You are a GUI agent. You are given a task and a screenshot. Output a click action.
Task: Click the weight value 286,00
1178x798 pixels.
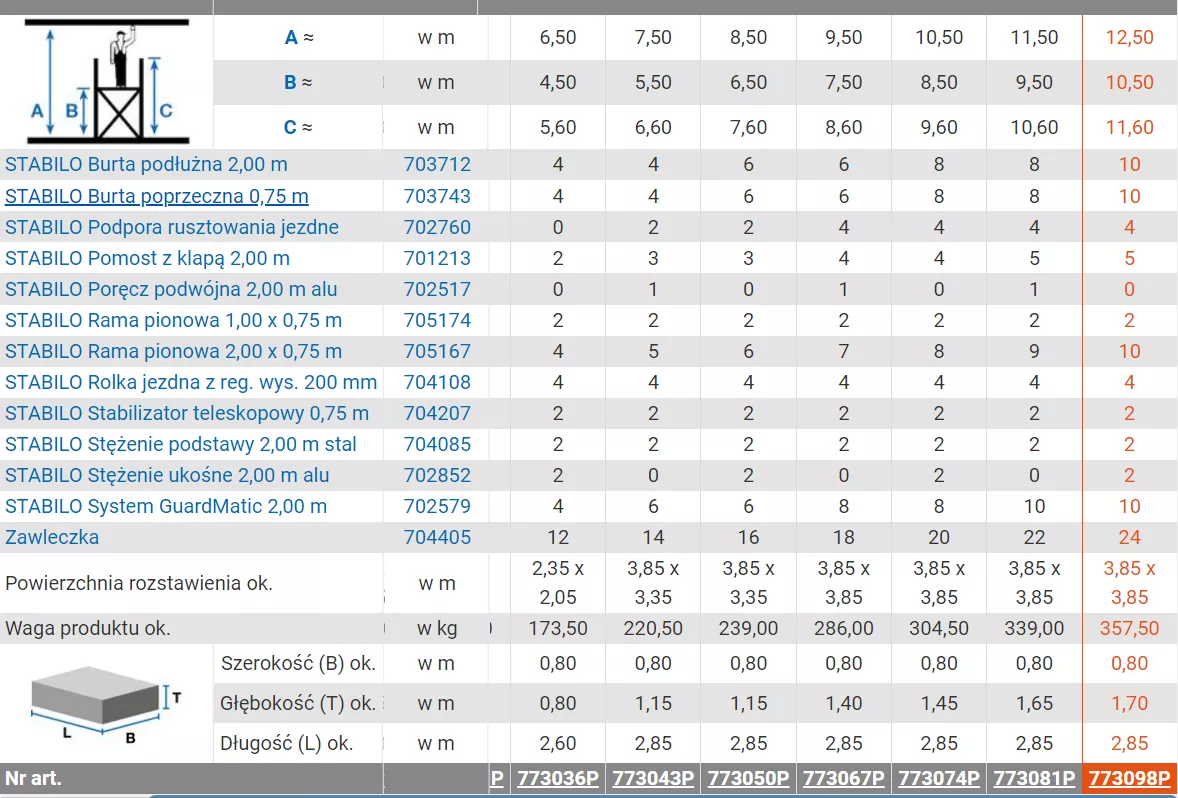click(x=844, y=628)
